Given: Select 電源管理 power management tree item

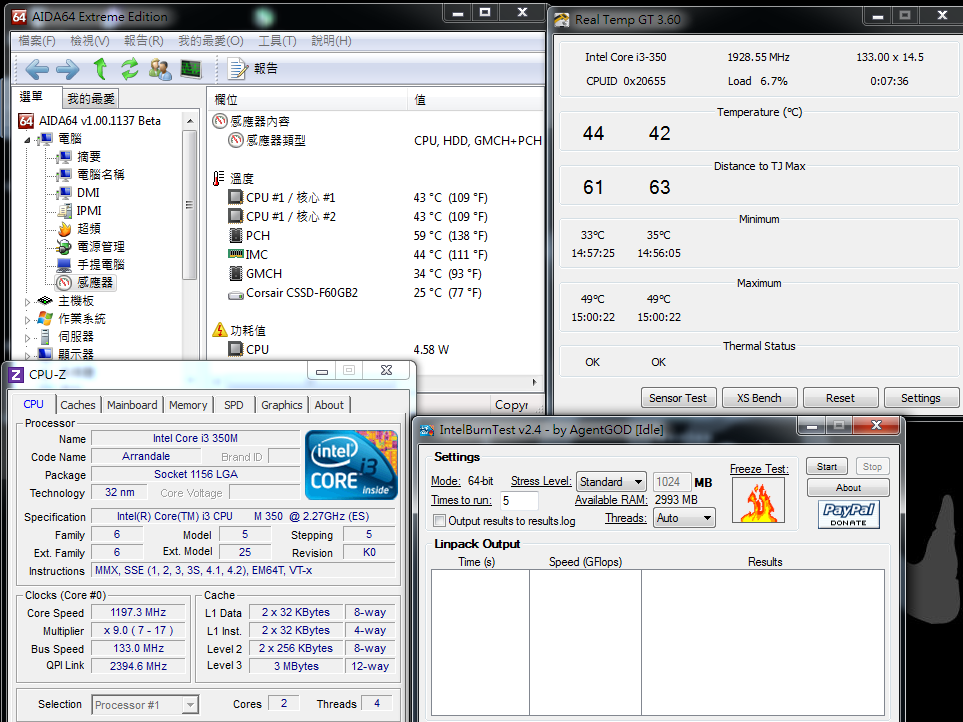Looking at the screenshot, I should tap(100, 246).
